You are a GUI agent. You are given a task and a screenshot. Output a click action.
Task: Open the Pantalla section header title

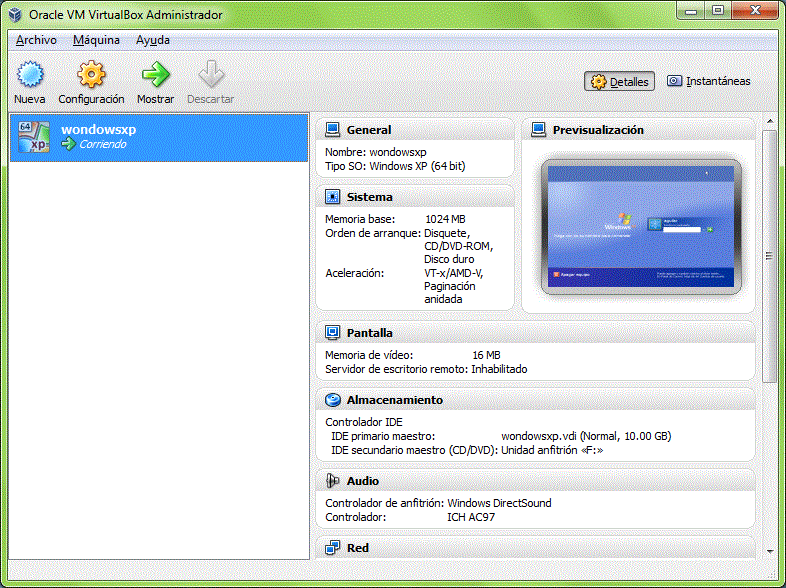pos(369,333)
